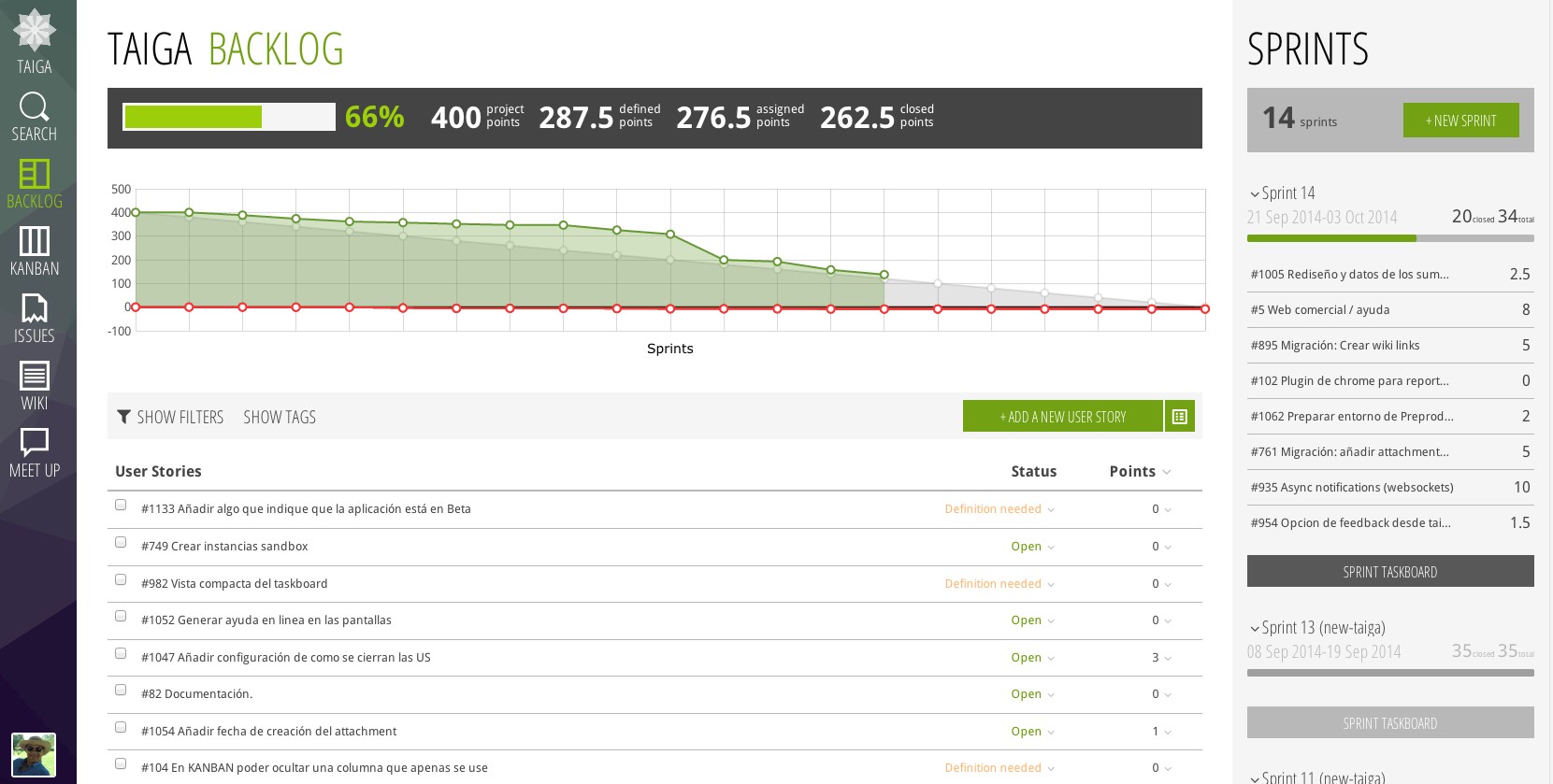The image size is (1553, 784).
Task: Open story #935 Async notifications (websockets)
Action: click(x=1352, y=488)
